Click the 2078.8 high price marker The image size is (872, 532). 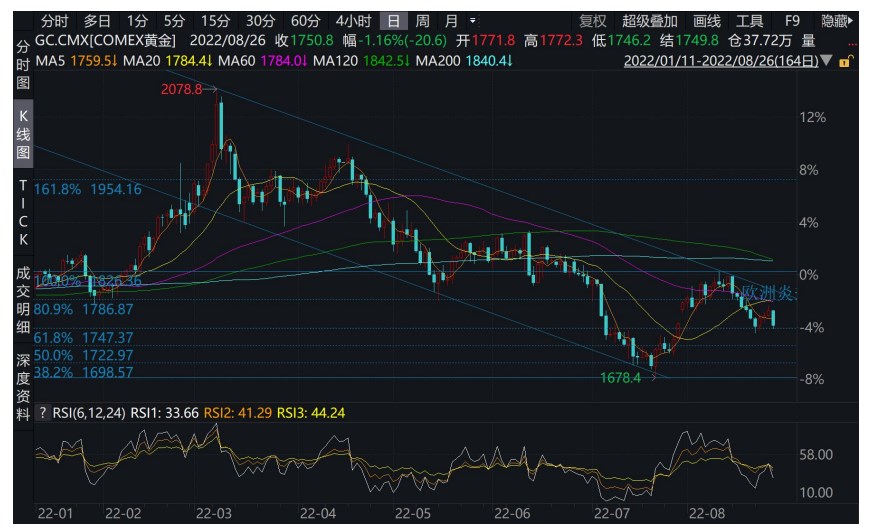(x=181, y=90)
